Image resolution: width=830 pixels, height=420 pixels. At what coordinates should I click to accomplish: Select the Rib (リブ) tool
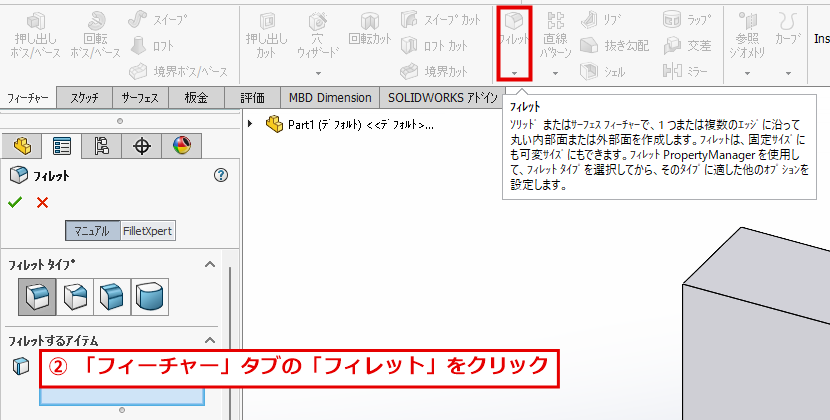point(601,20)
